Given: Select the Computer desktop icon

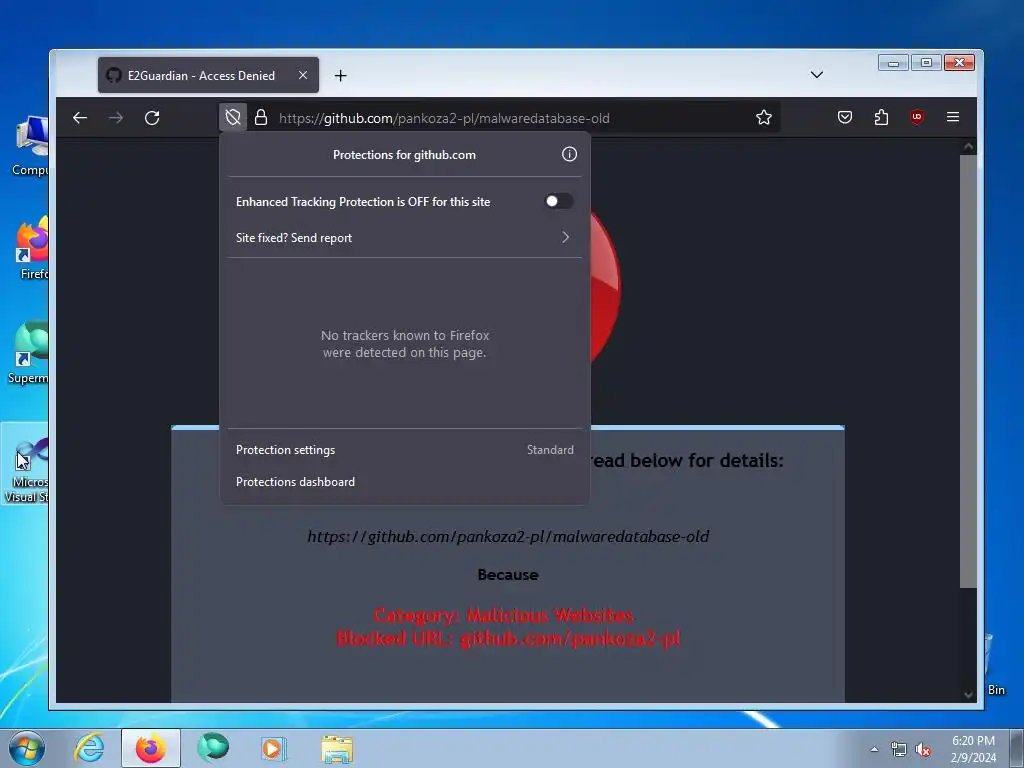Looking at the screenshot, I should point(29,145).
